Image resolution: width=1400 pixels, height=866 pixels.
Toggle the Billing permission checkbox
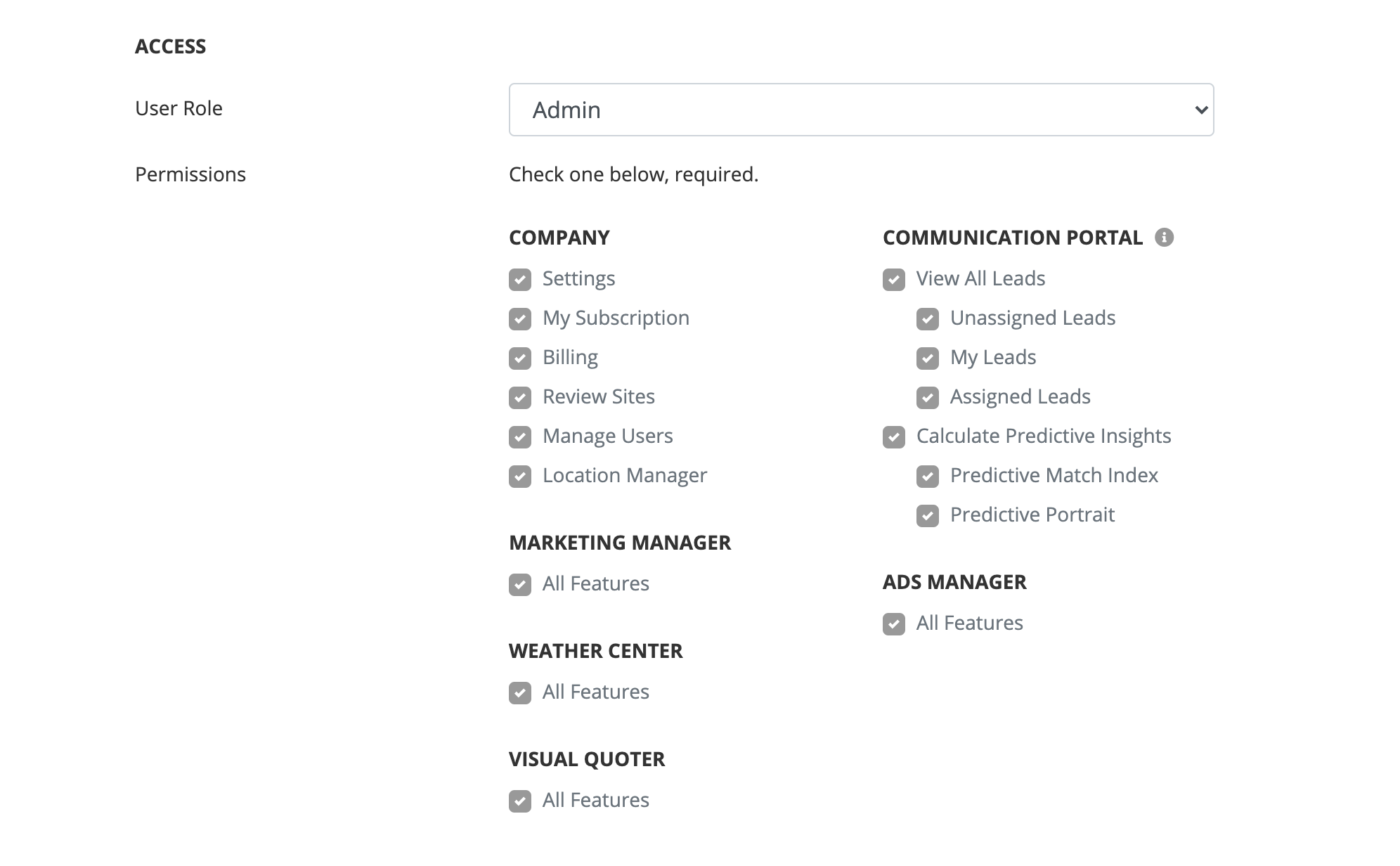pos(520,358)
